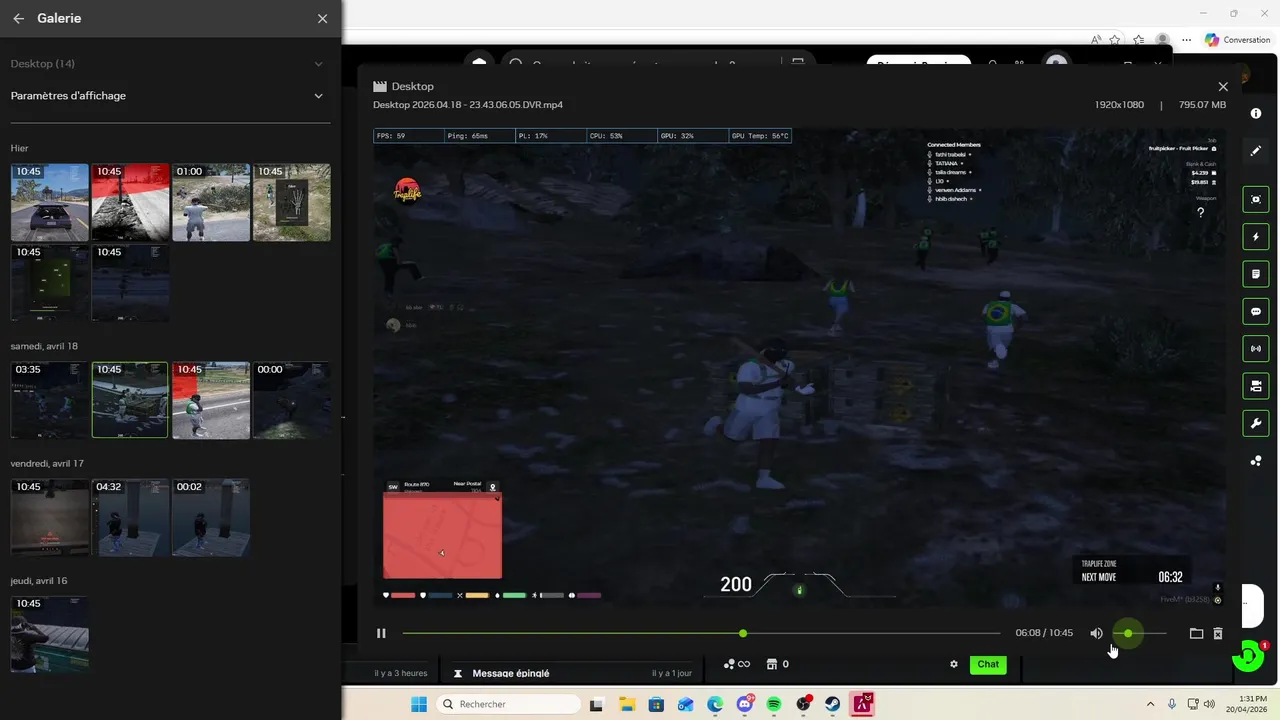Click the Rechercher taskbar search box
The image size is (1280, 720).
[x=508, y=704]
